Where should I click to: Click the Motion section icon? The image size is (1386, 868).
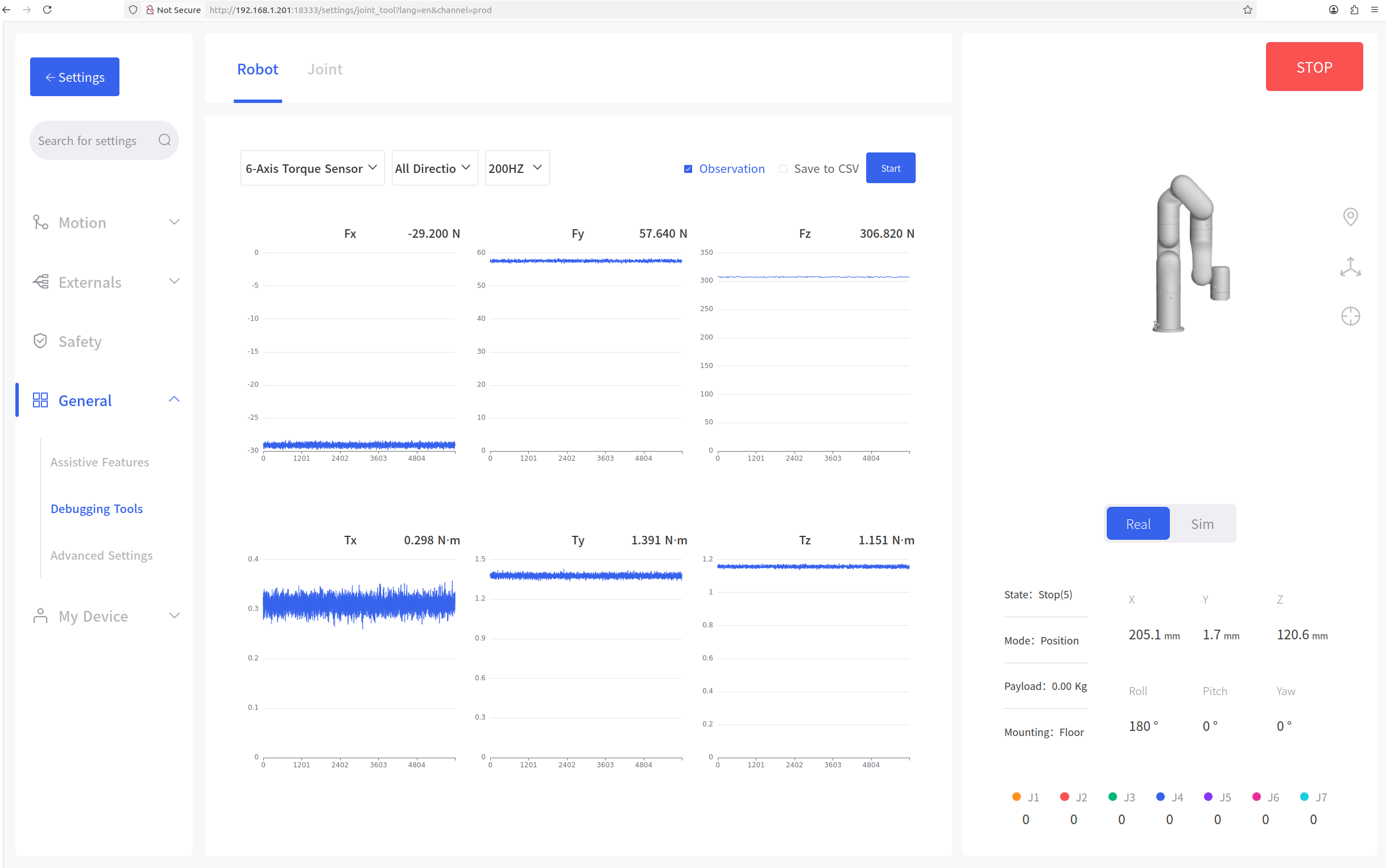pyautogui.click(x=40, y=222)
